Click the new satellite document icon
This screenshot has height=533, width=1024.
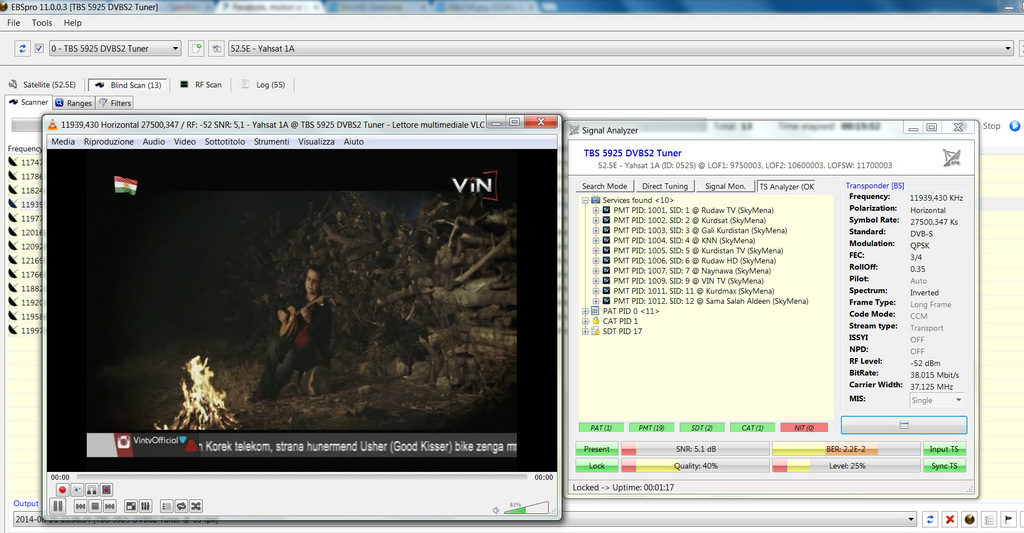(x=196, y=48)
